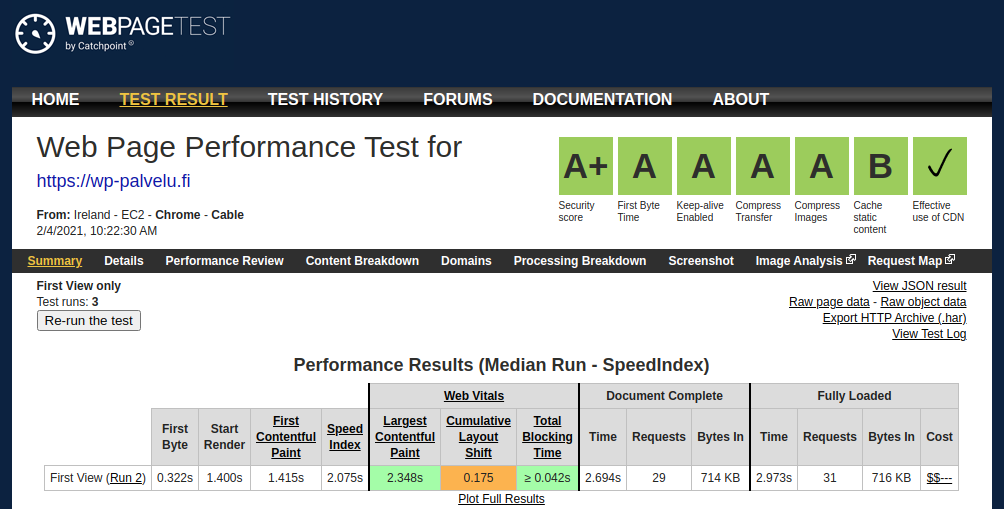Click green 2.348s Largest Contentful Paint cell
The height and width of the screenshot is (509, 1004).
pos(405,478)
